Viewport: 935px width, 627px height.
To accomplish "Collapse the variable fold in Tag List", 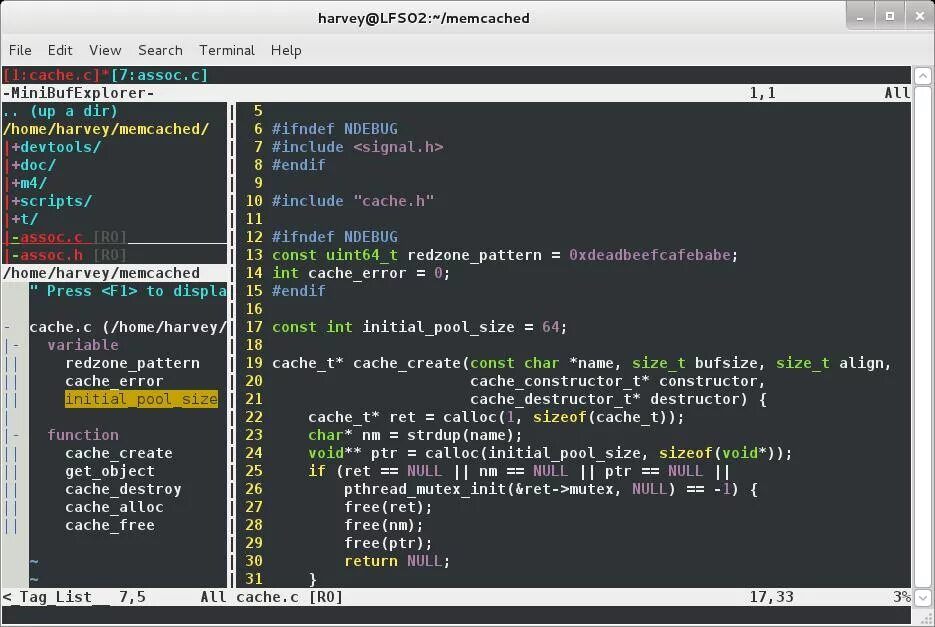I will coord(16,345).
